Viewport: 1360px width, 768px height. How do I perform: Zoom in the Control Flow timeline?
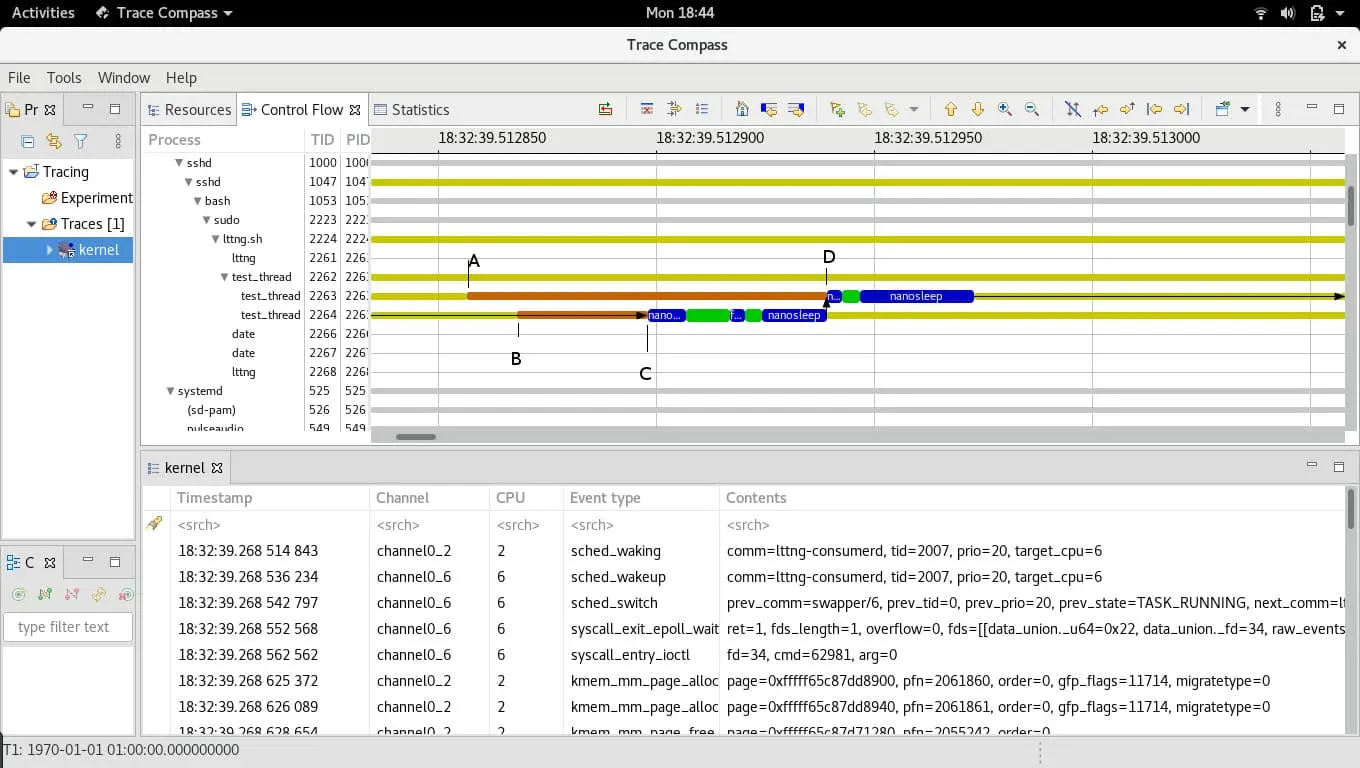coord(1005,109)
